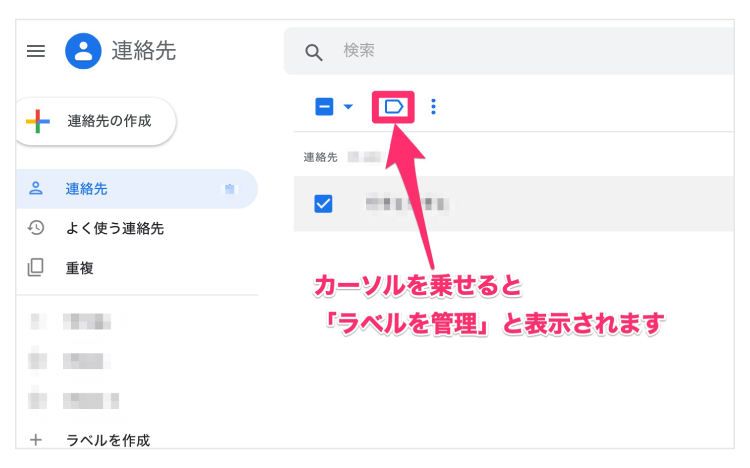Click the 連絡先の作成 button

coord(96,121)
